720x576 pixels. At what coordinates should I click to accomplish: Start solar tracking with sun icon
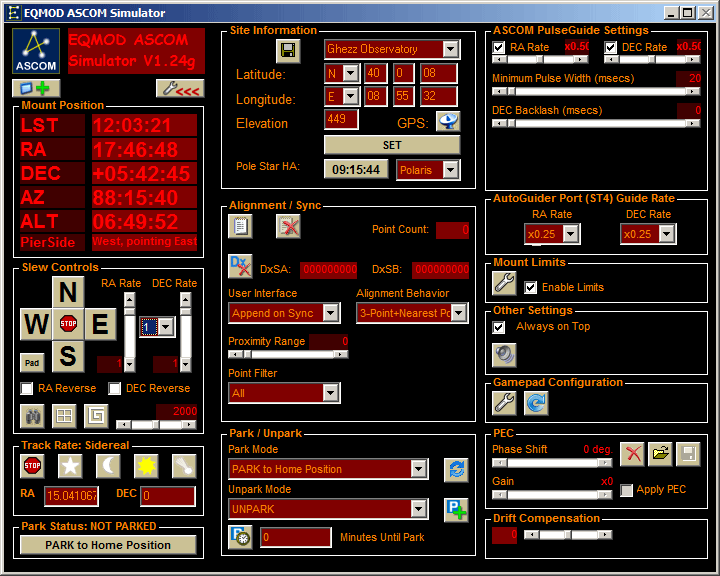(x=146, y=466)
